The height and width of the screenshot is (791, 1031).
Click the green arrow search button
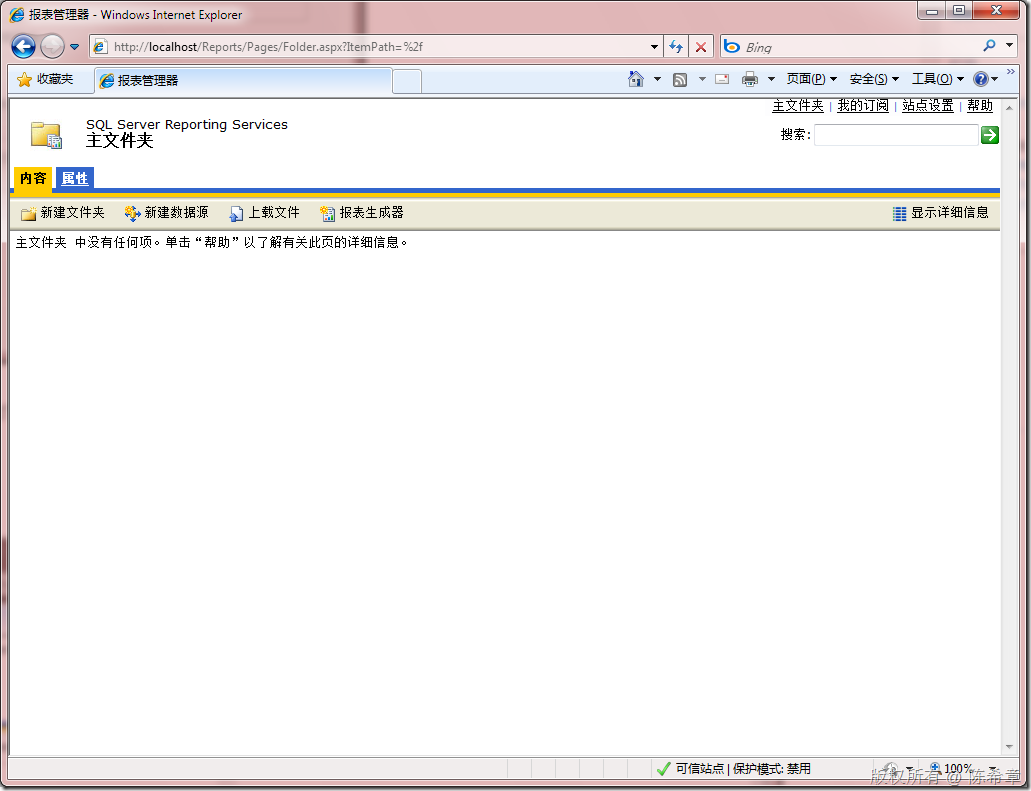click(990, 135)
